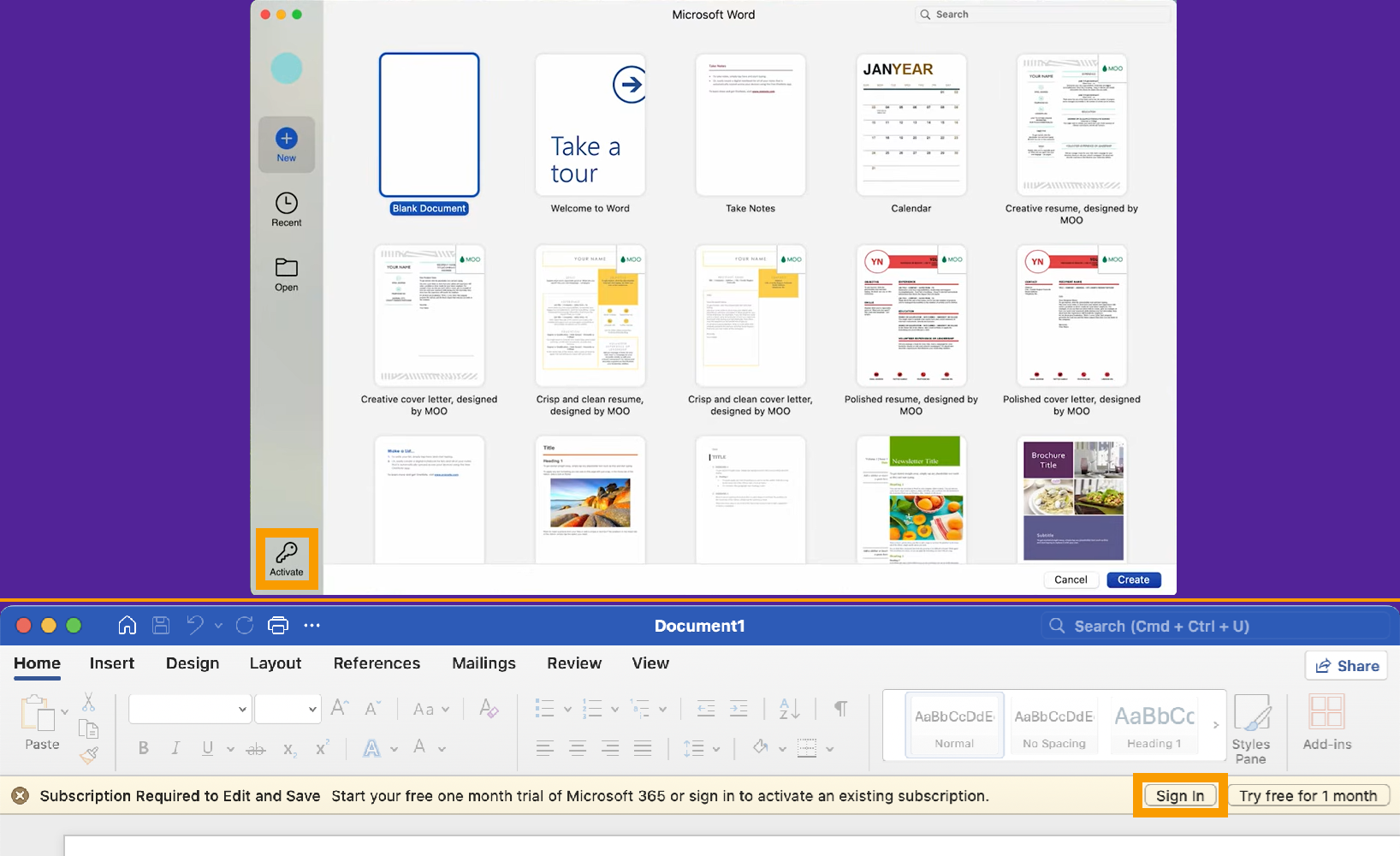Switch to the Layout ribbon tab

point(276,663)
